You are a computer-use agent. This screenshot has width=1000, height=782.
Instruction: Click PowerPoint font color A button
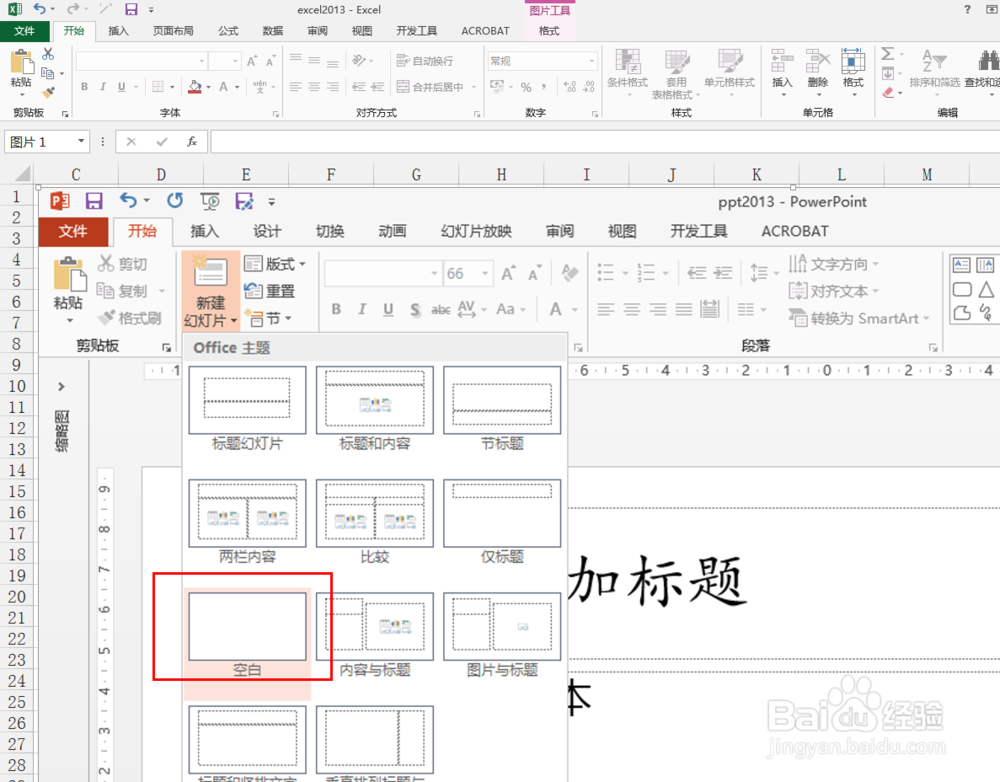click(555, 309)
